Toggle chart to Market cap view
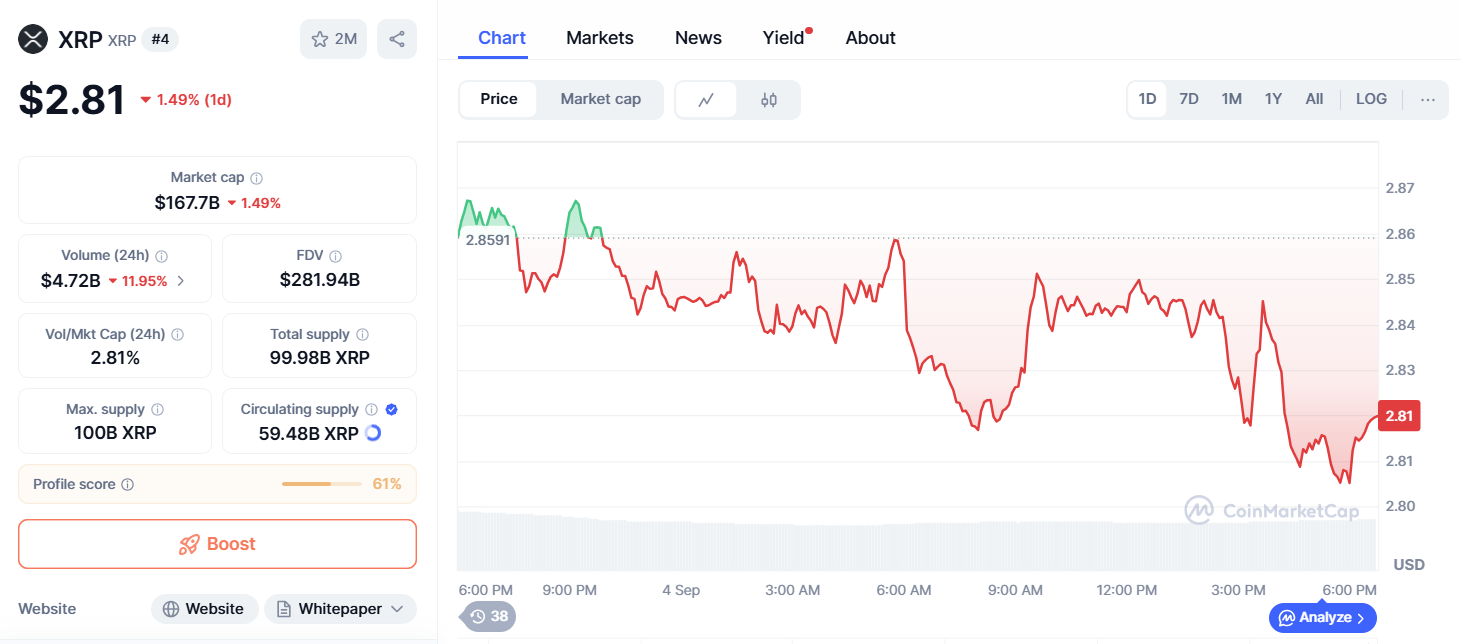 coord(600,99)
